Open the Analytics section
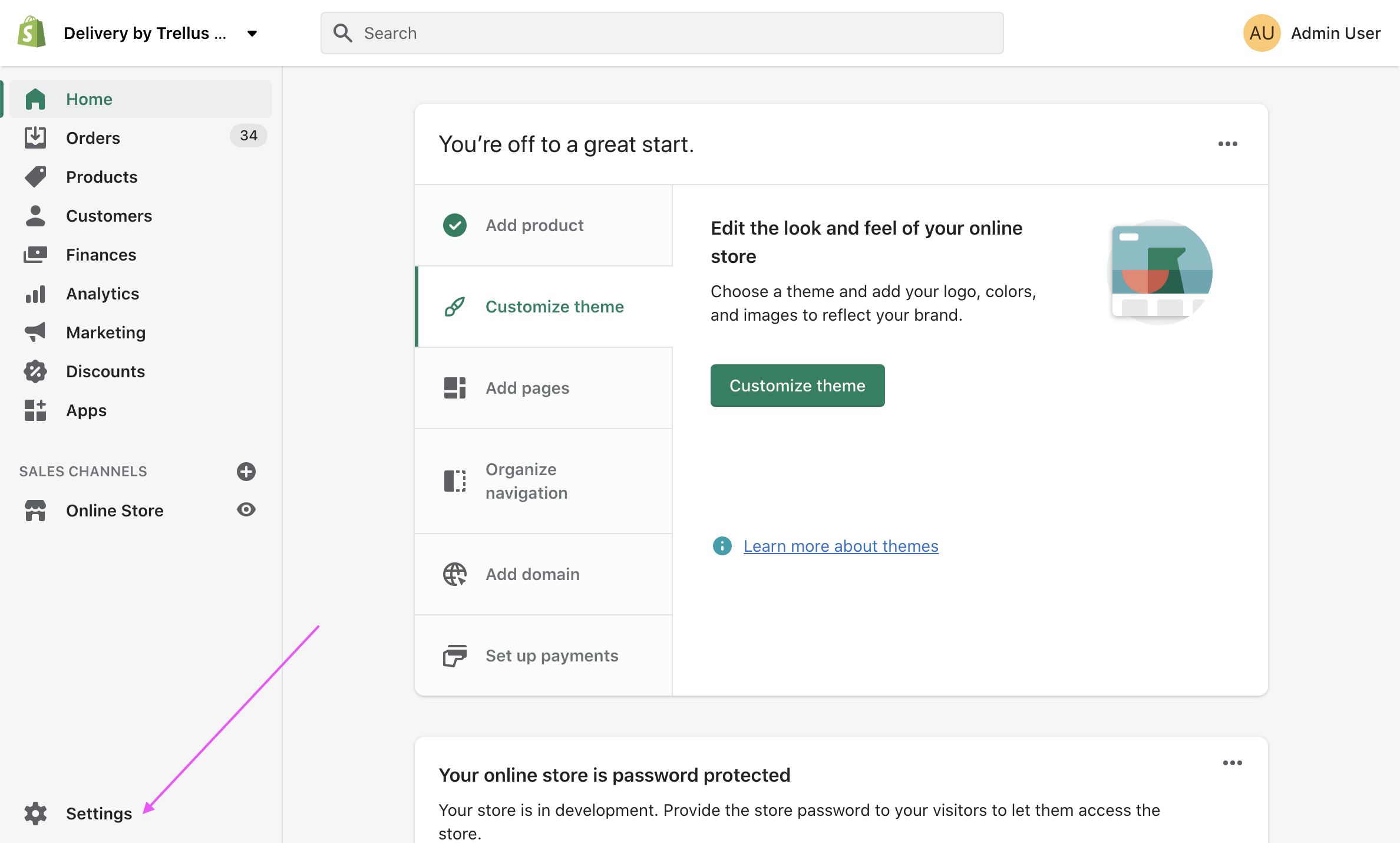This screenshot has height=843, width=1400. [103, 294]
